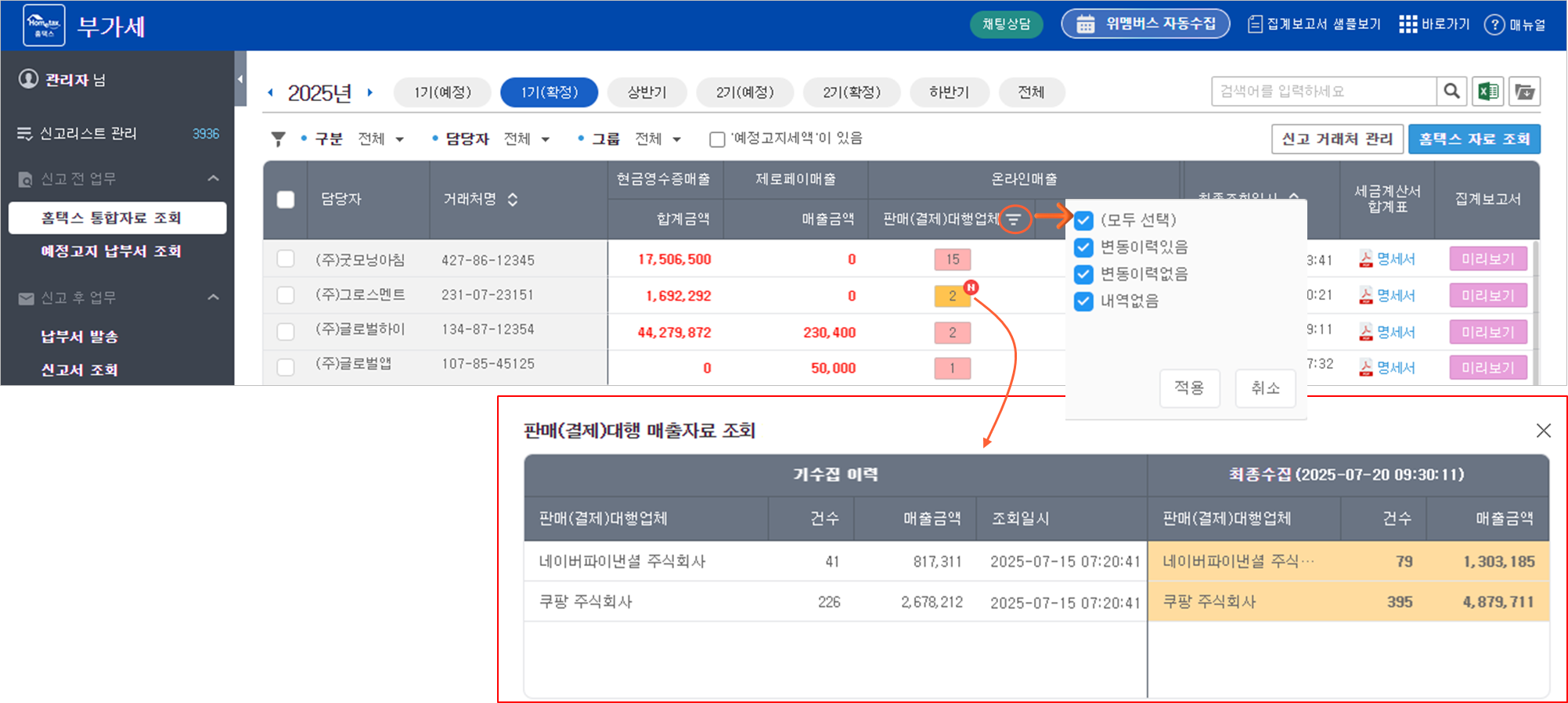
Task: Click 집계보고서 샘플보기 document icon
Action: coord(1255,24)
